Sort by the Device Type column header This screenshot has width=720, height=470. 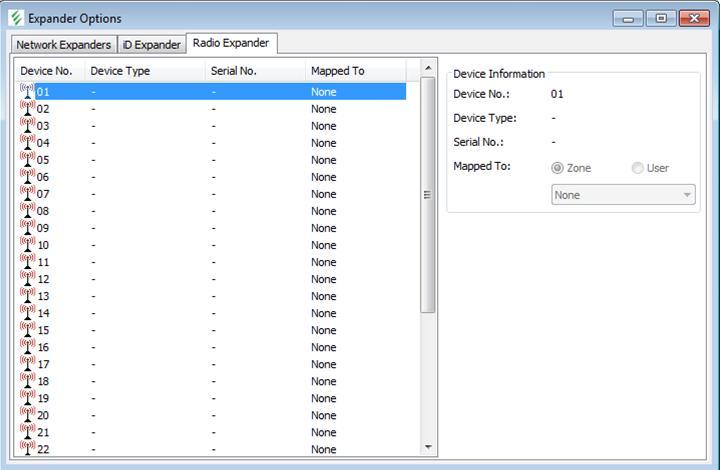(x=120, y=71)
